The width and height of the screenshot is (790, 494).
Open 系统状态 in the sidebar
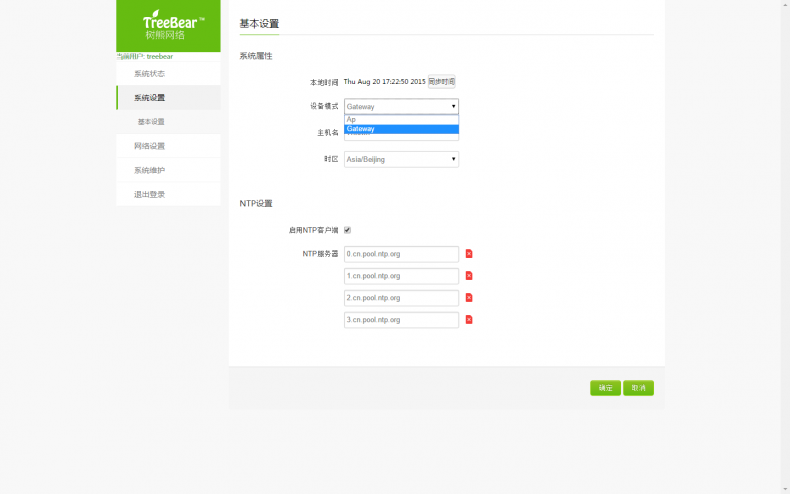[168, 74]
